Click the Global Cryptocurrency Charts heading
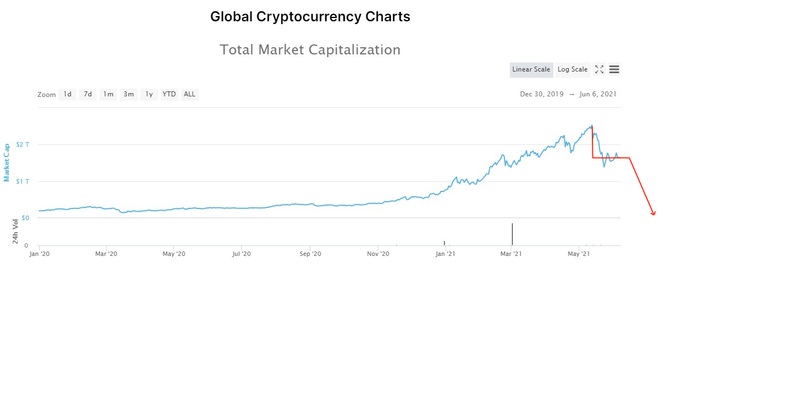Viewport: 800px width, 418px height. pyautogui.click(x=310, y=17)
